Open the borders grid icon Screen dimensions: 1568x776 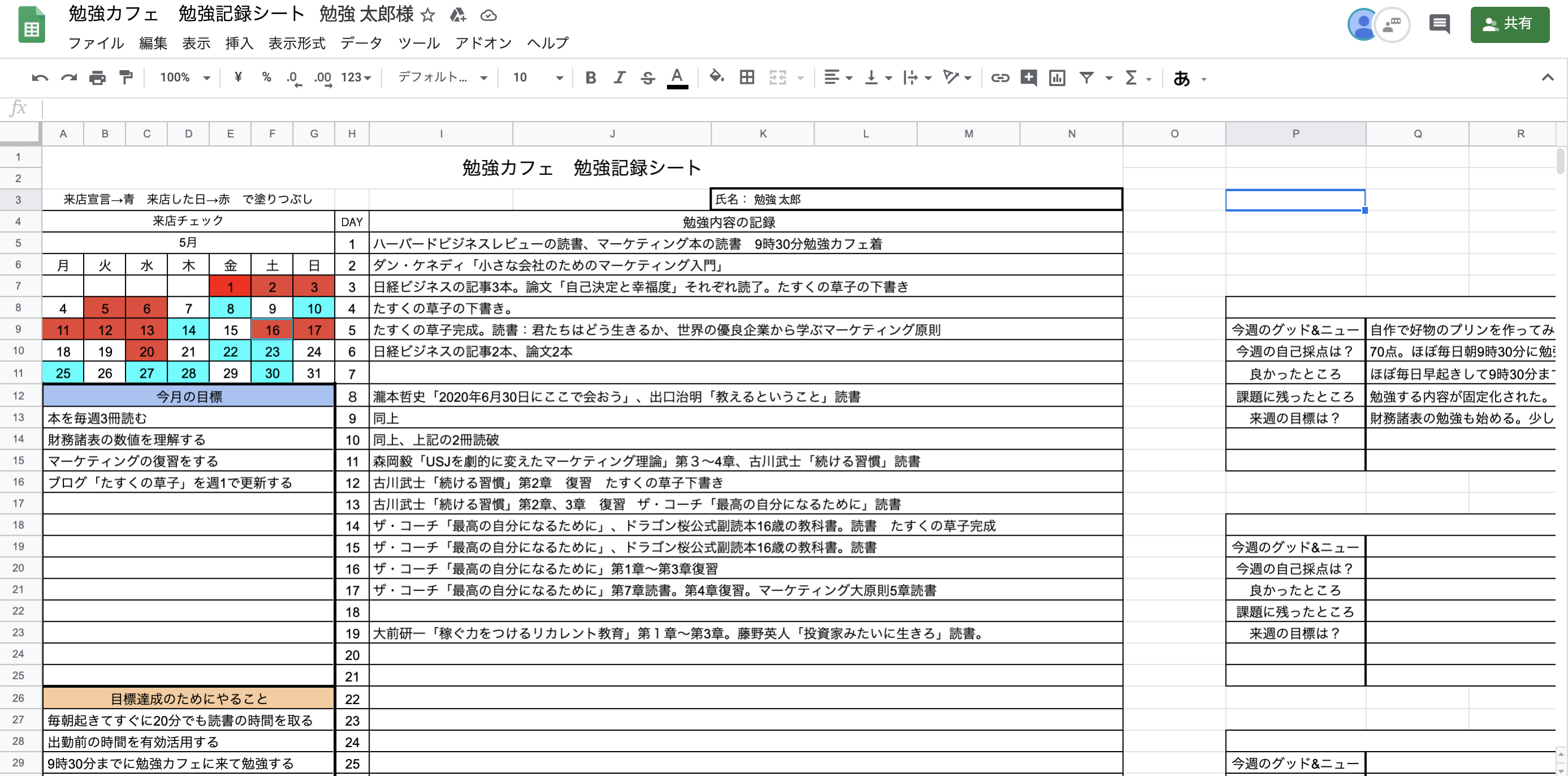747,77
